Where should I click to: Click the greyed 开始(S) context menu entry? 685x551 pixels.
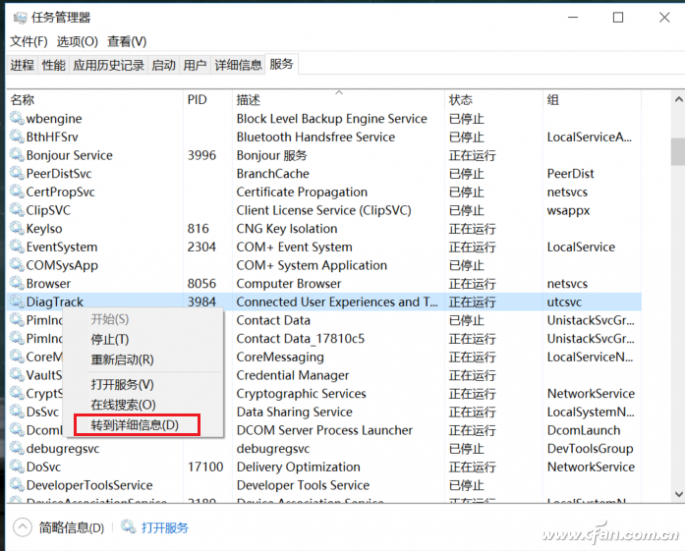tap(110, 319)
